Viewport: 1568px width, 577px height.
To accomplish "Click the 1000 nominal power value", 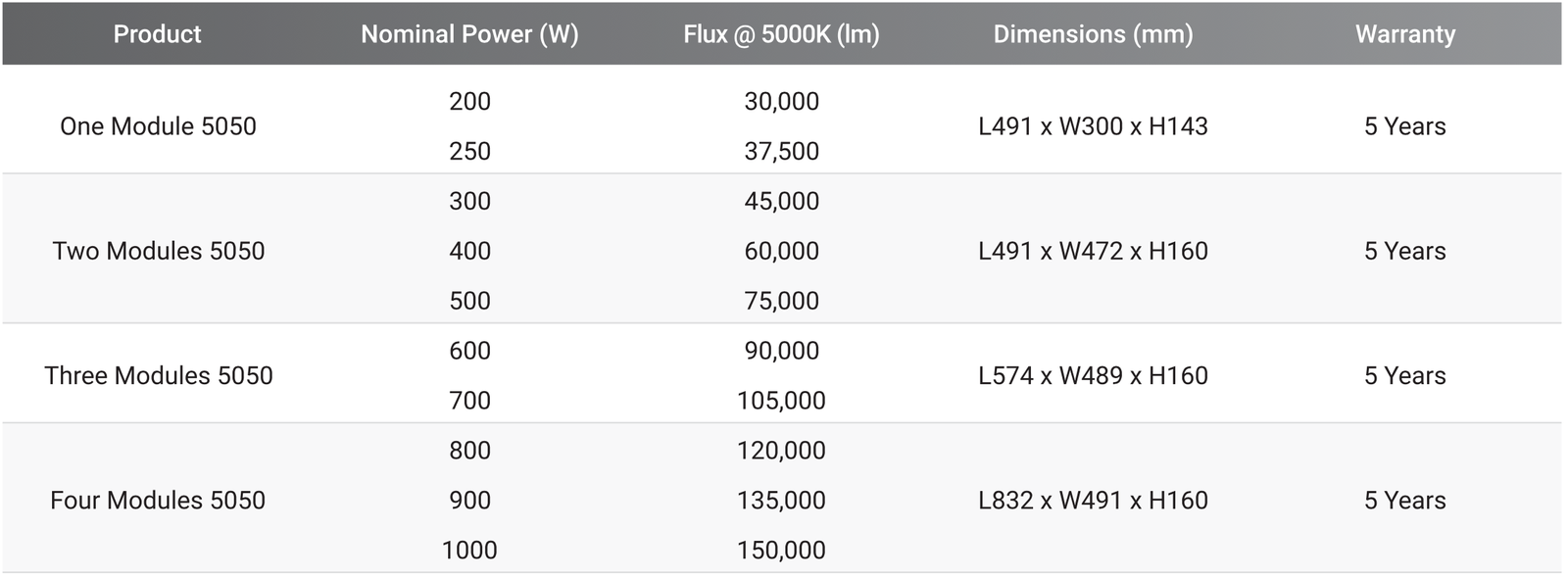I will pos(469,551).
